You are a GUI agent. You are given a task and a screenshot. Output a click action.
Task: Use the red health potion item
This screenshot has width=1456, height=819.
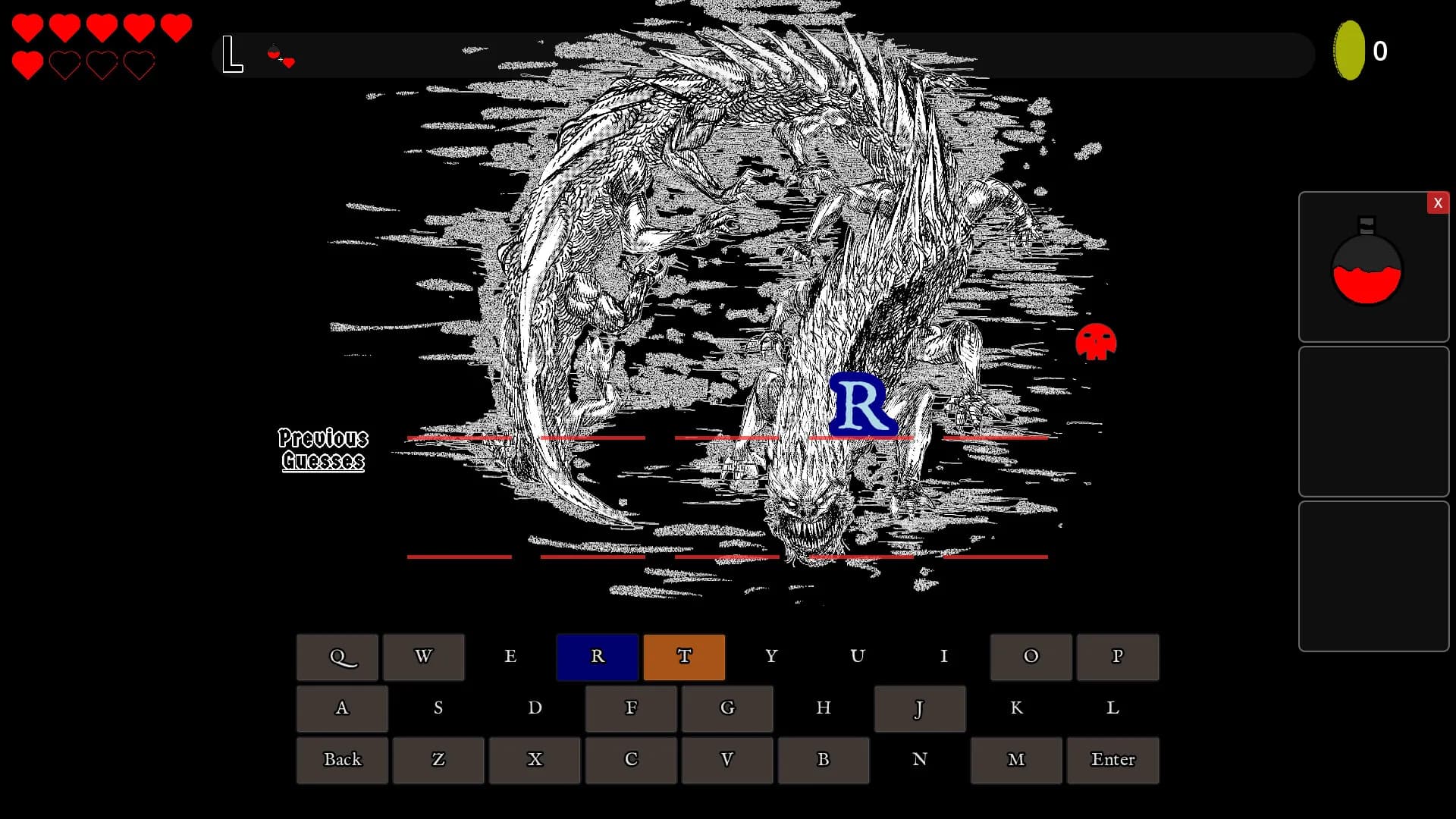pyautogui.click(x=1367, y=262)
